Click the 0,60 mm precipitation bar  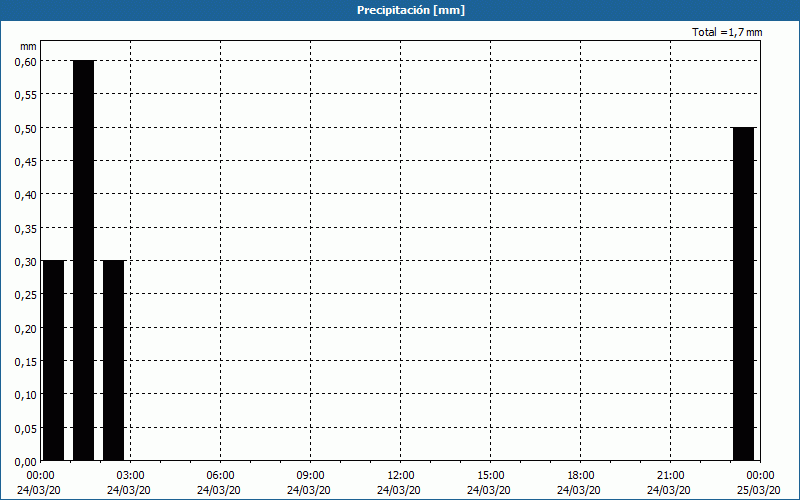[x=84, y=260]
